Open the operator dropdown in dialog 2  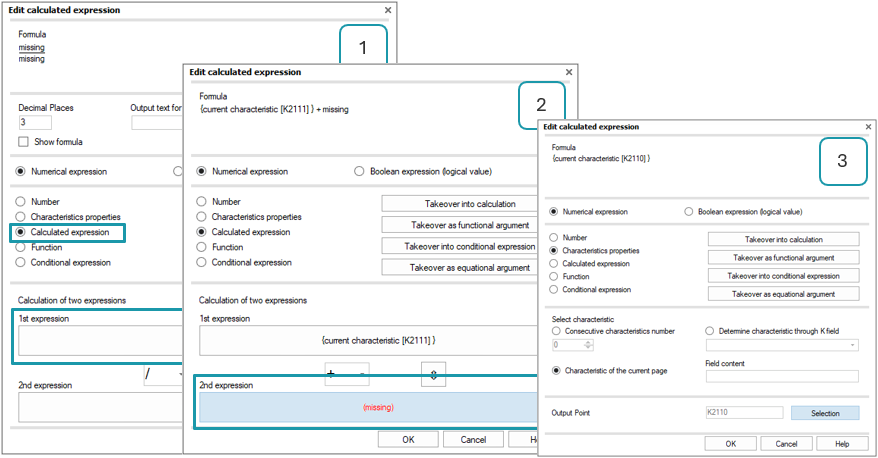(x=347, y=374)
